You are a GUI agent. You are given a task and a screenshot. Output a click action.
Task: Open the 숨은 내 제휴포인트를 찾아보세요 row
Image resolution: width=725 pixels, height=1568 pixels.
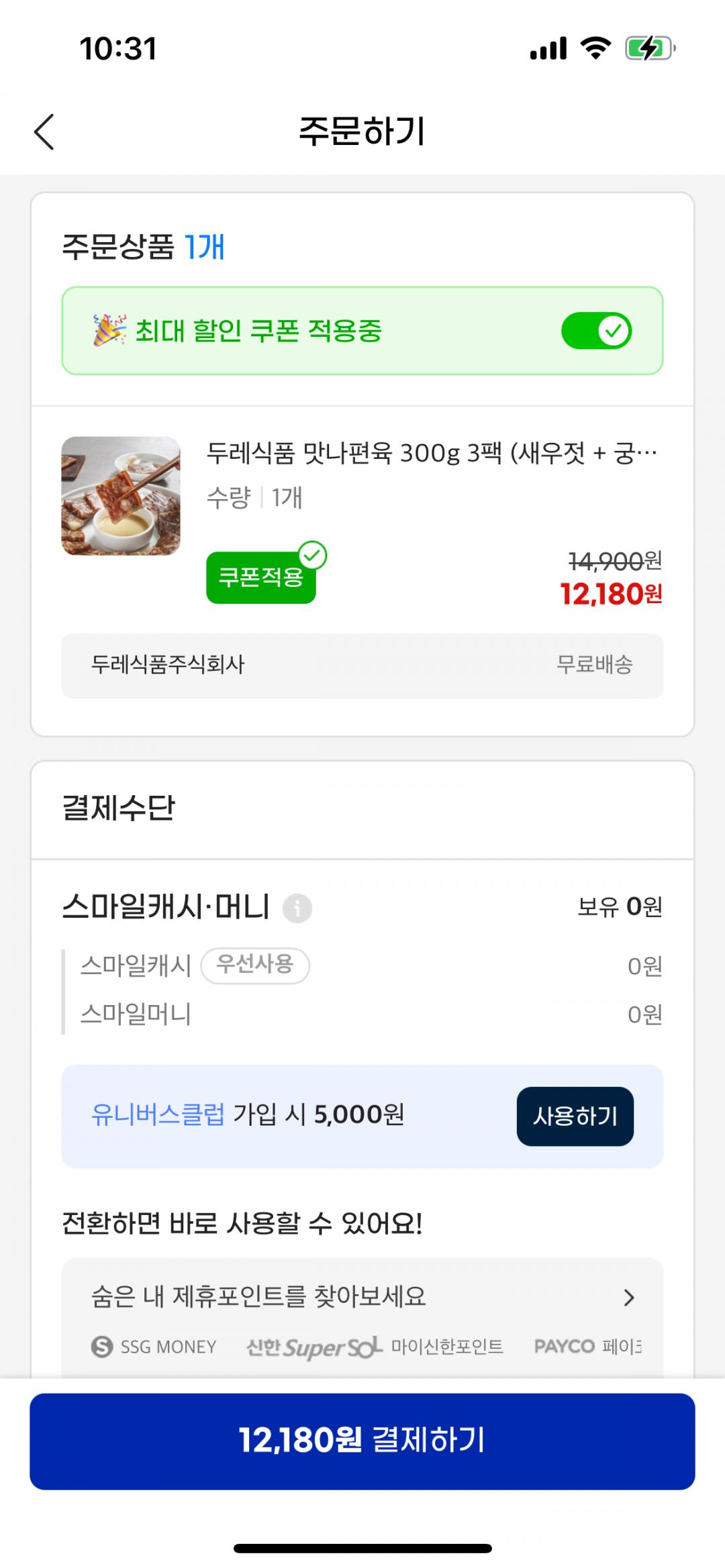coord(258,1296)
